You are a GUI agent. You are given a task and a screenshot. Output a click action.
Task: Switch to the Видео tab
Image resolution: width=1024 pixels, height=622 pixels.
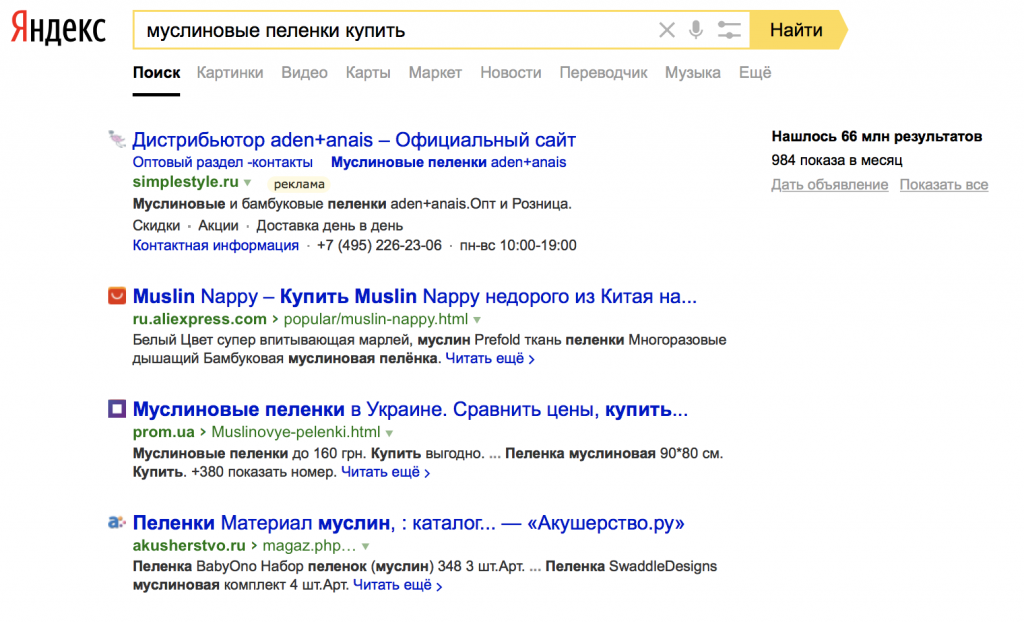304,73
